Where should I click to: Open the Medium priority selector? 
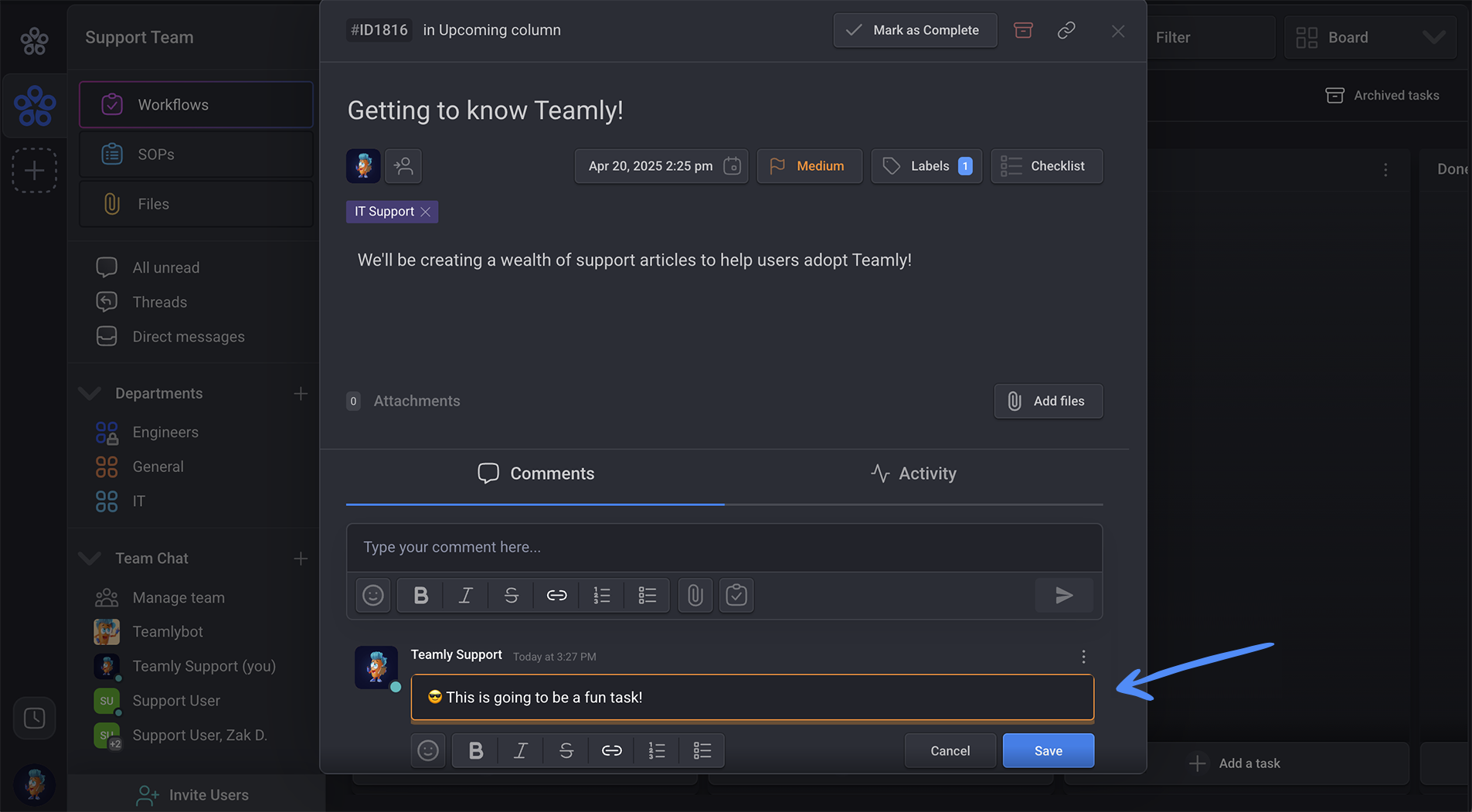810,166
